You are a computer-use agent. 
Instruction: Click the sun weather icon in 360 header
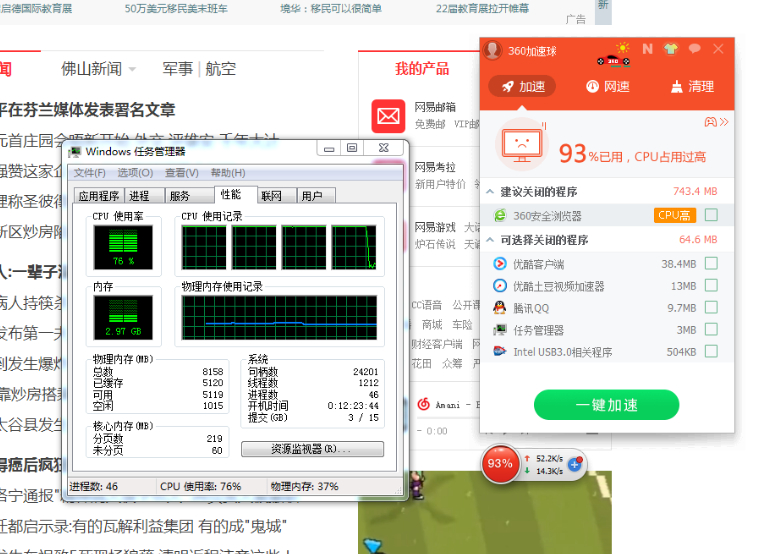click(x=623, y=48)
